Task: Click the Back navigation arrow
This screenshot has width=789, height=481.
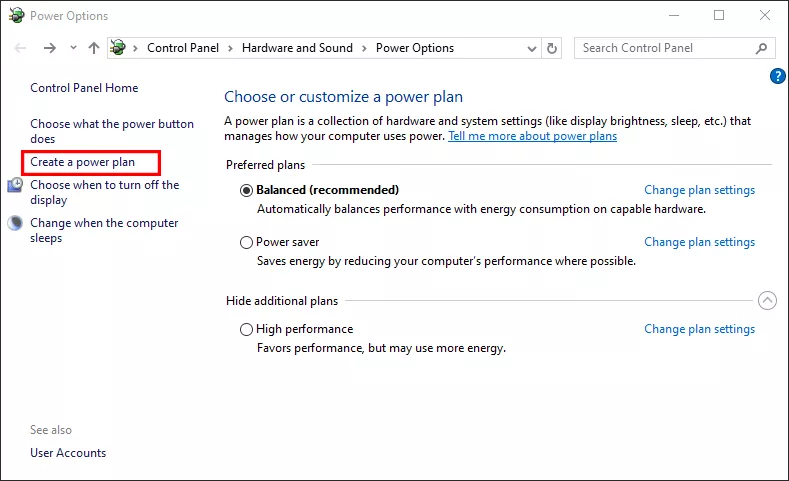Action: (20, 48)
